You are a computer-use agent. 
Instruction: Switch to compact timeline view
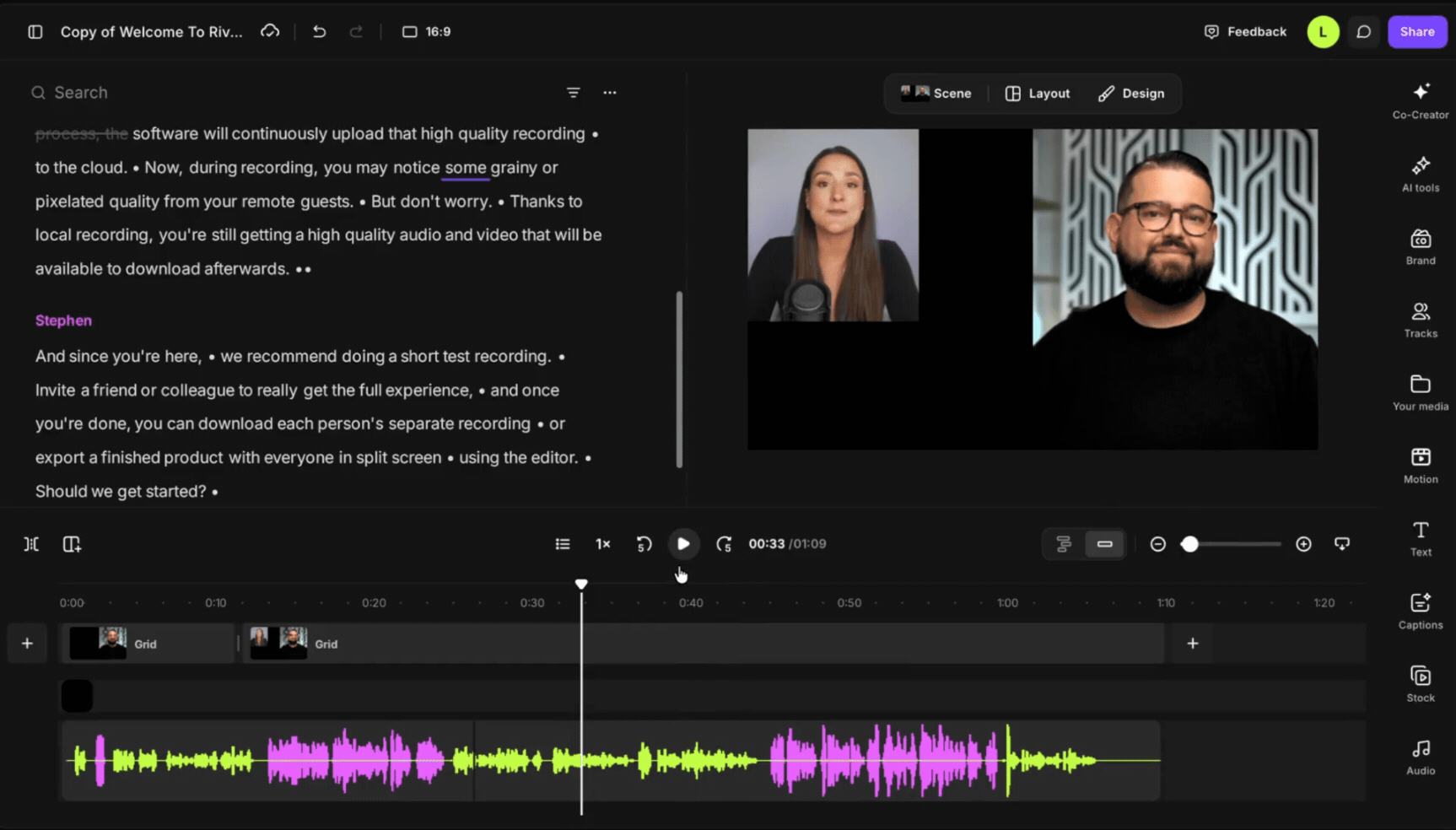click(1104, 544)
